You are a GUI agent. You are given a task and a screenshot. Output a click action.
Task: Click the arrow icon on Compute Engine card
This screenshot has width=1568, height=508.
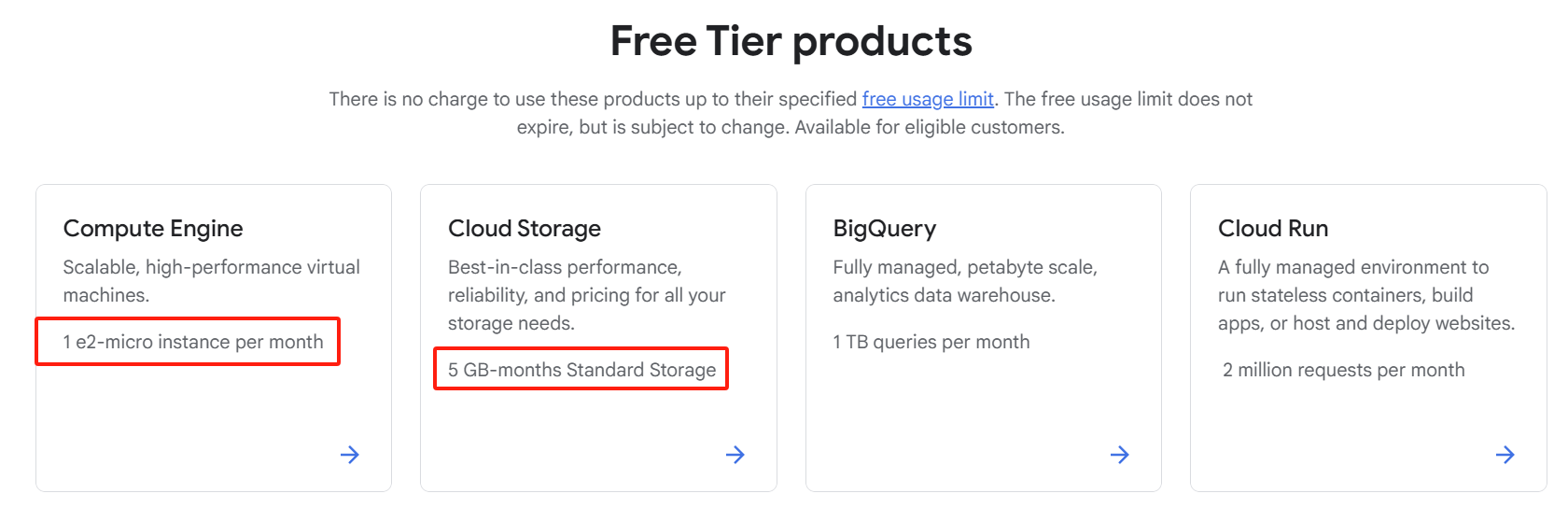tap(350, 455)
